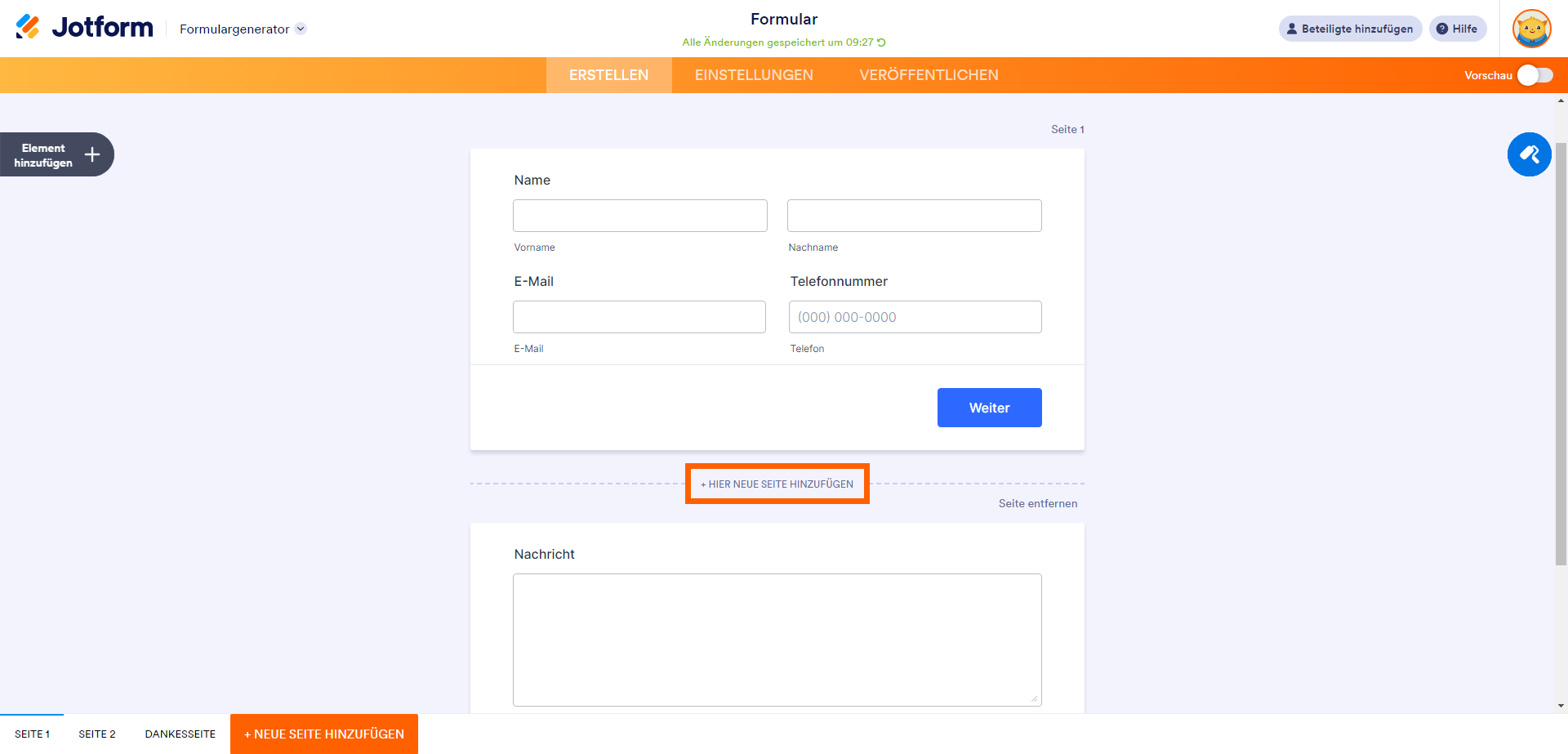The height and width of the screenshot is (754, 1568).
Task: Click Seite entfernen link
Action: pyautogui.click(x=1037, y=503)
